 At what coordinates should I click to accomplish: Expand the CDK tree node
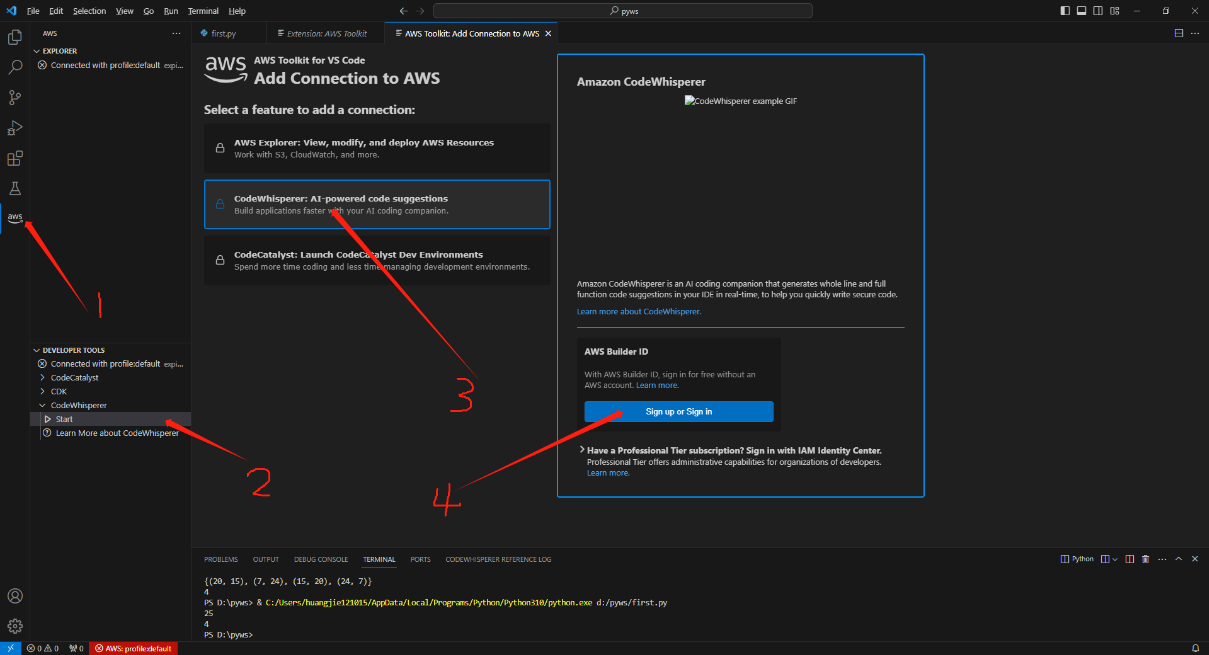[x=42, y=391]
